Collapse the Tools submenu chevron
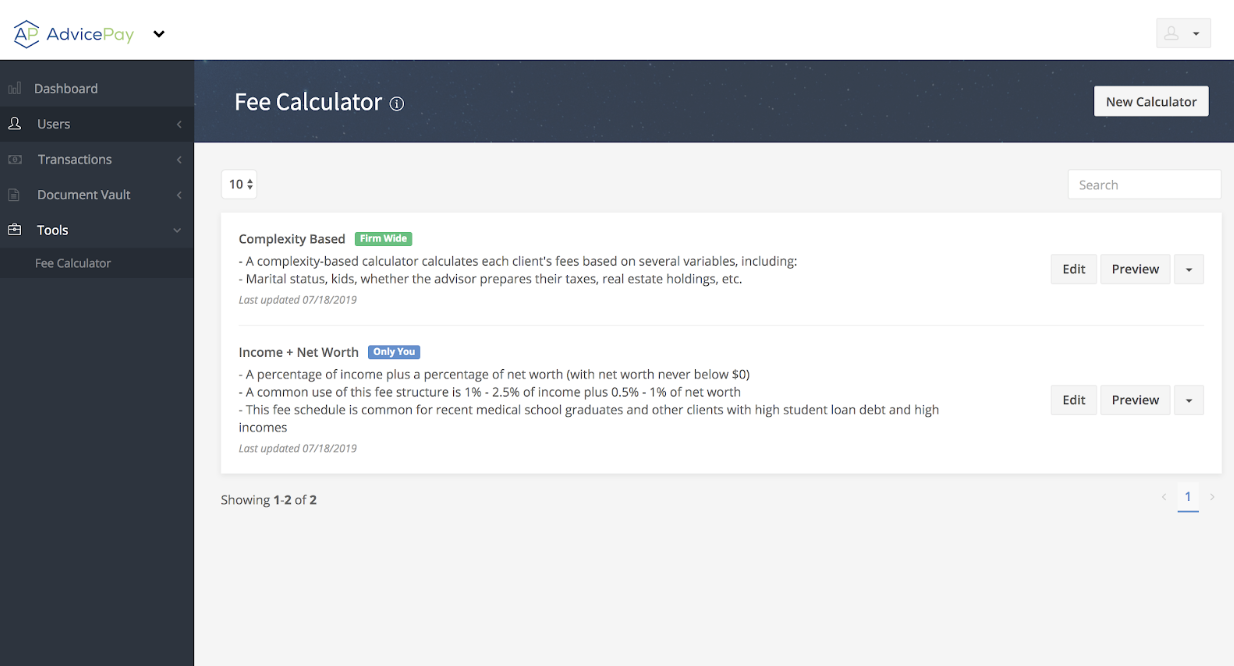 pyautogui.click(x=177, y=229)
